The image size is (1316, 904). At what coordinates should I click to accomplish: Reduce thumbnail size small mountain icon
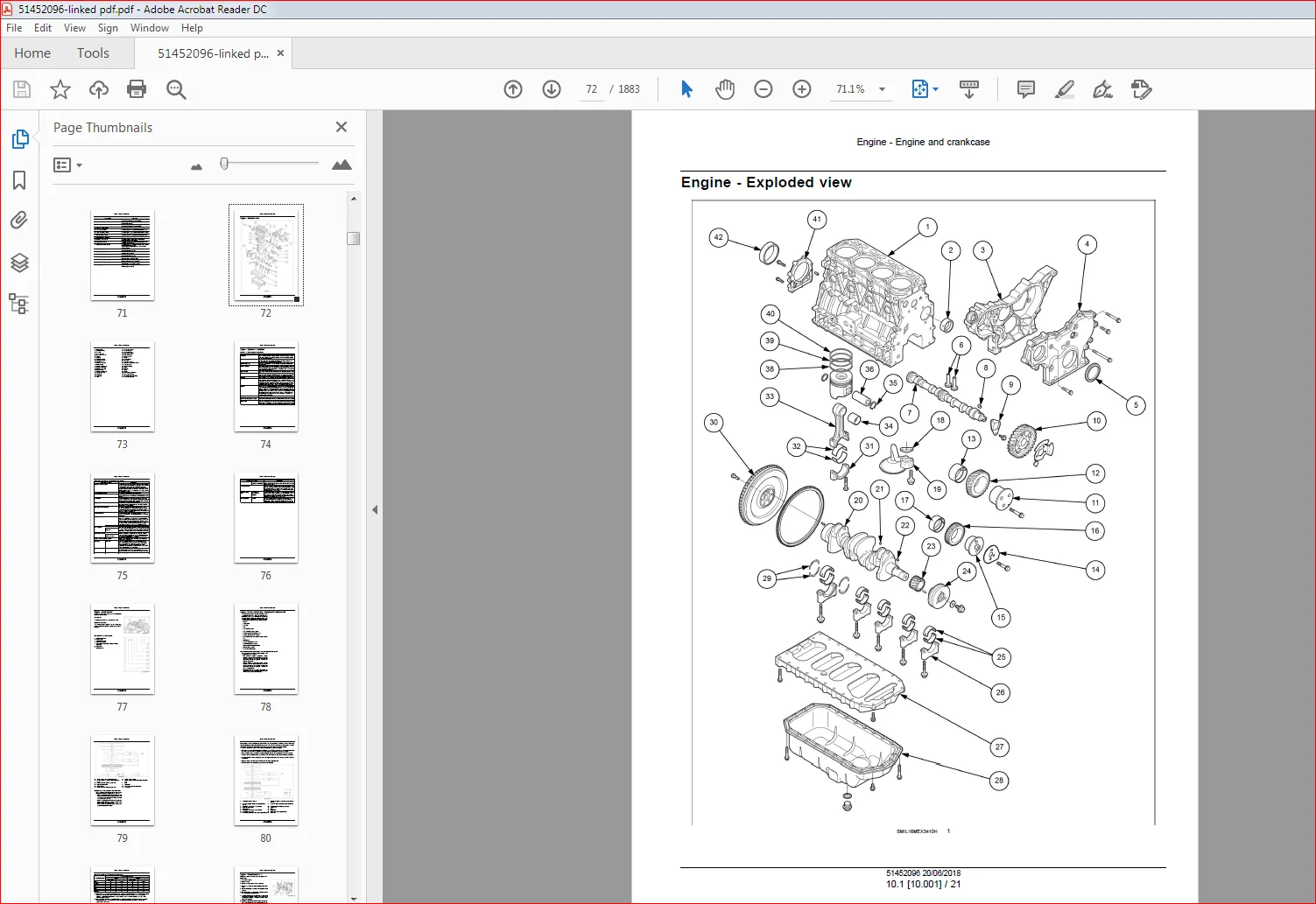coord(196,166)
